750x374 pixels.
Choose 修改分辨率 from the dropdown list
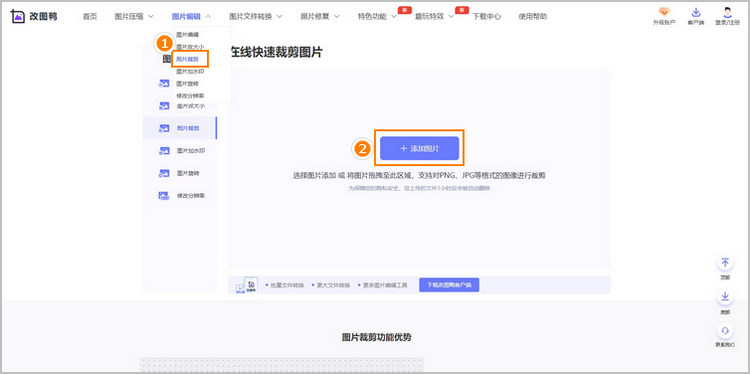[x=190, y=96]
